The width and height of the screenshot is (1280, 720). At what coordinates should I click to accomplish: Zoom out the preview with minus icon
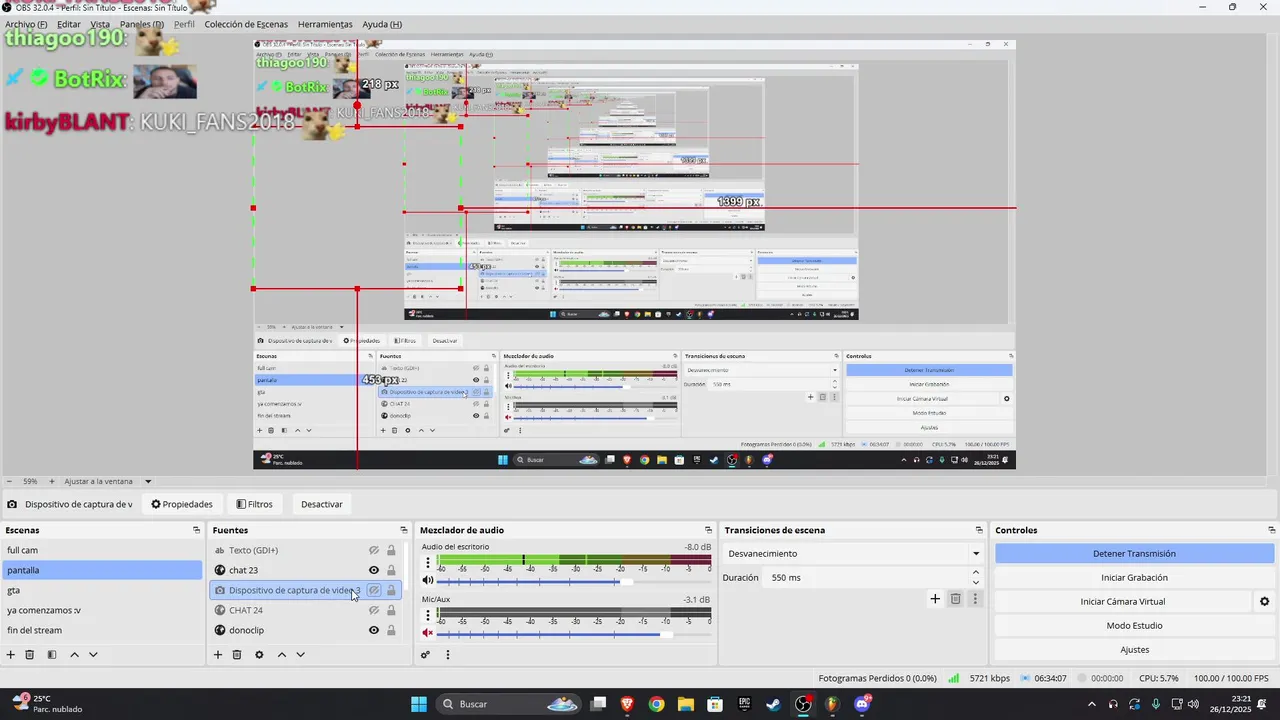coord(9,481)
